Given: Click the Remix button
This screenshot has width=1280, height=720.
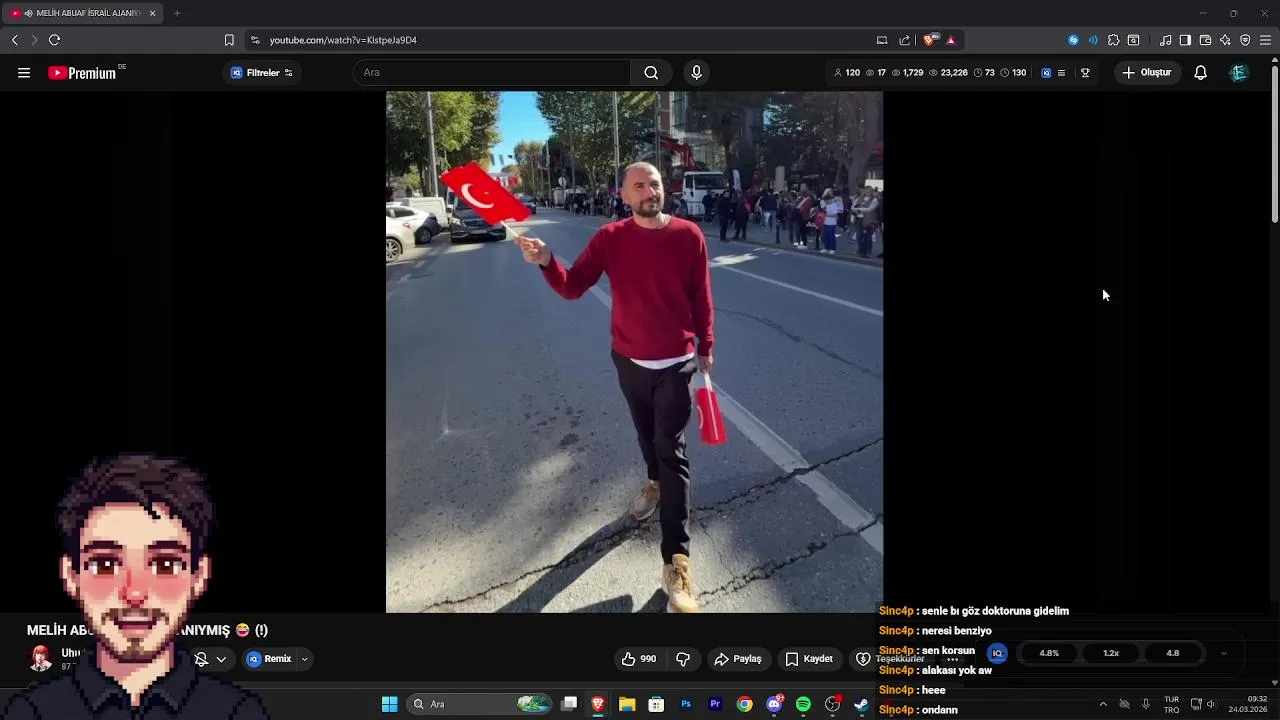Looking at the screenshot, I should 270,659.
